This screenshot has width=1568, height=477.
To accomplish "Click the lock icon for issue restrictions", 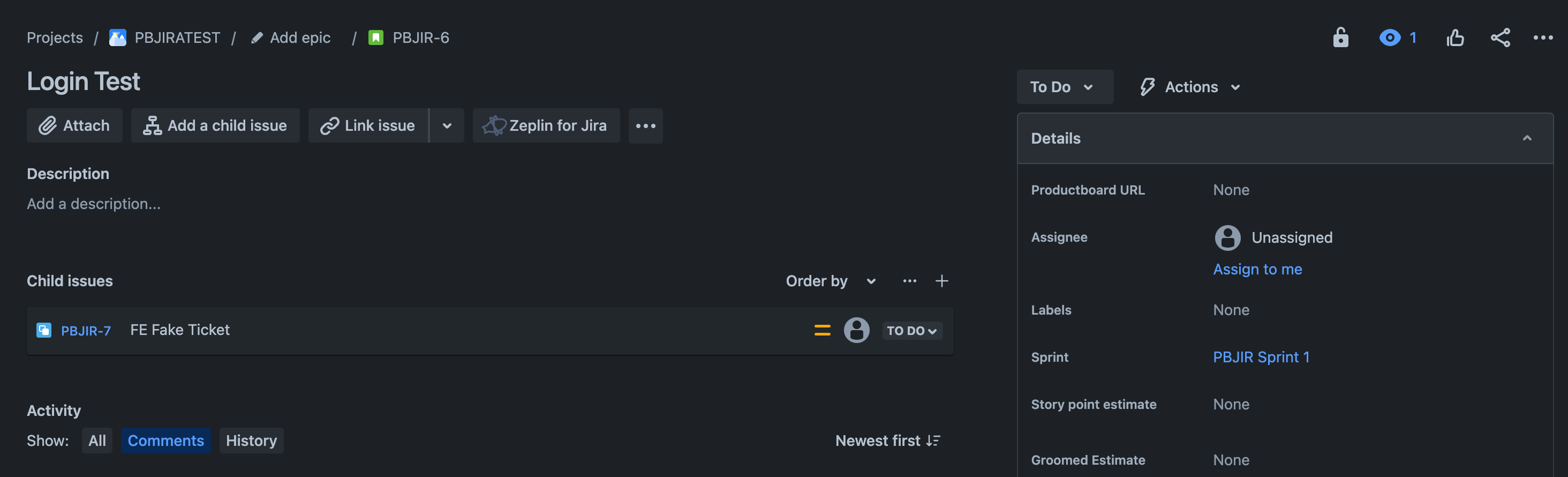I will click(1340, 38).
